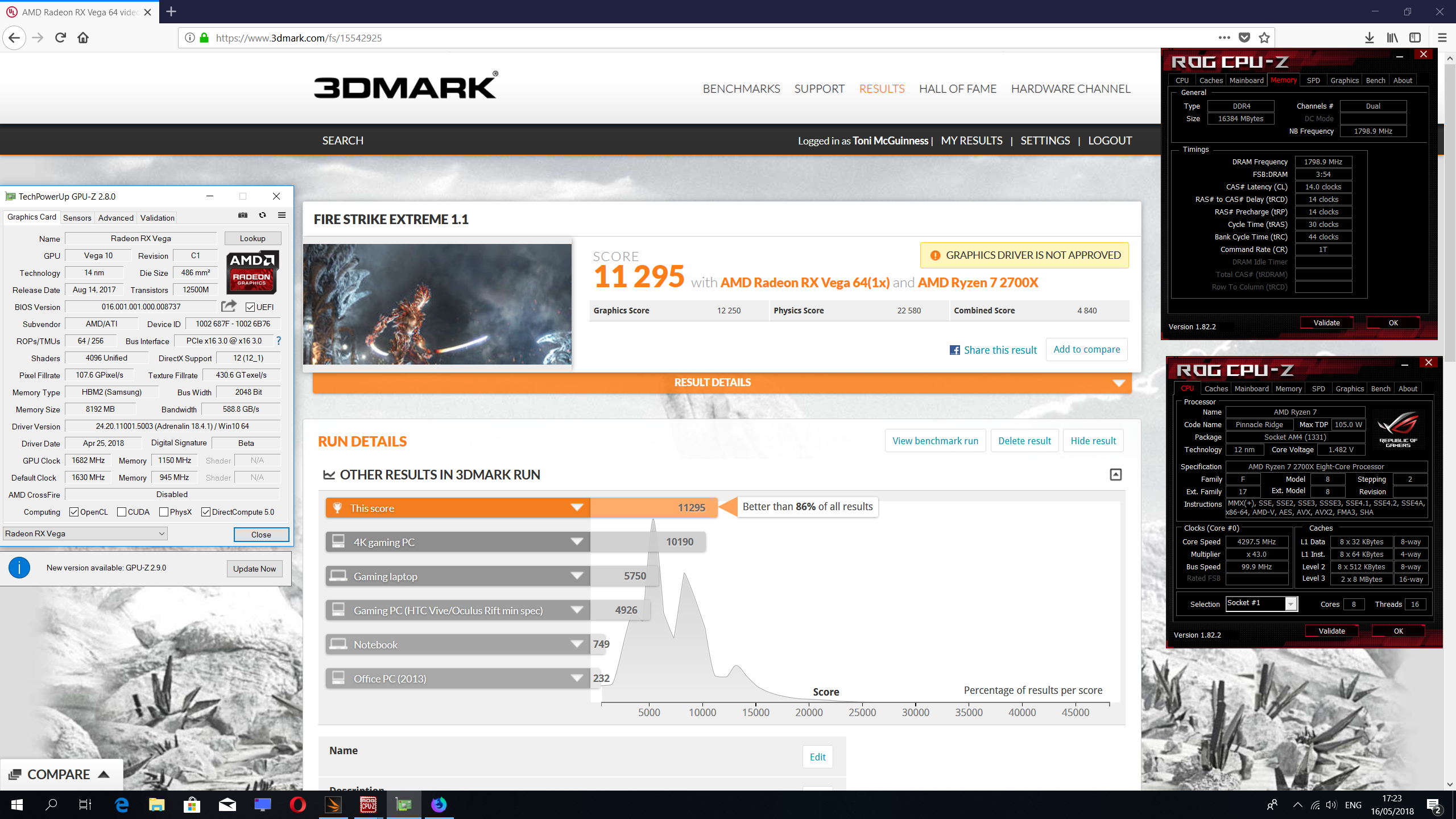Screen dimensions: 1456x819
Task: Open Microsoft Edge from taskbar
Action: tap(122, 805)
